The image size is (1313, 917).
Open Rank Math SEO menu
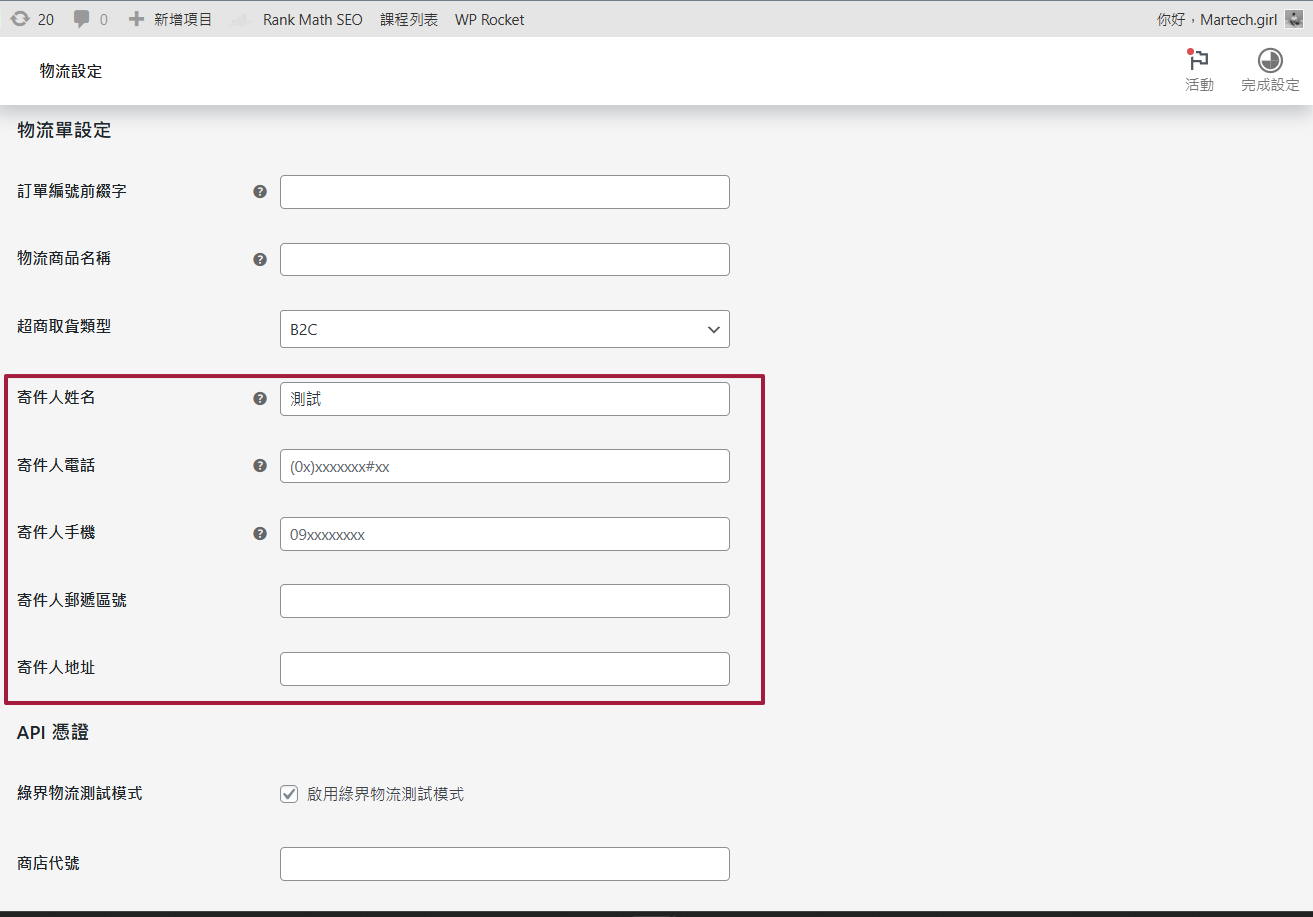312,19
